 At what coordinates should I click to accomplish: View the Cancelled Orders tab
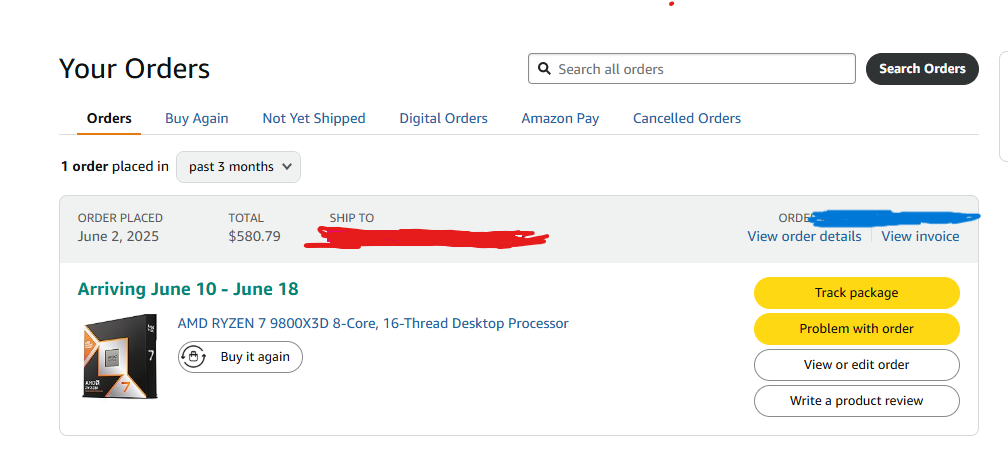pyautogui.click(x=687, y=118)
